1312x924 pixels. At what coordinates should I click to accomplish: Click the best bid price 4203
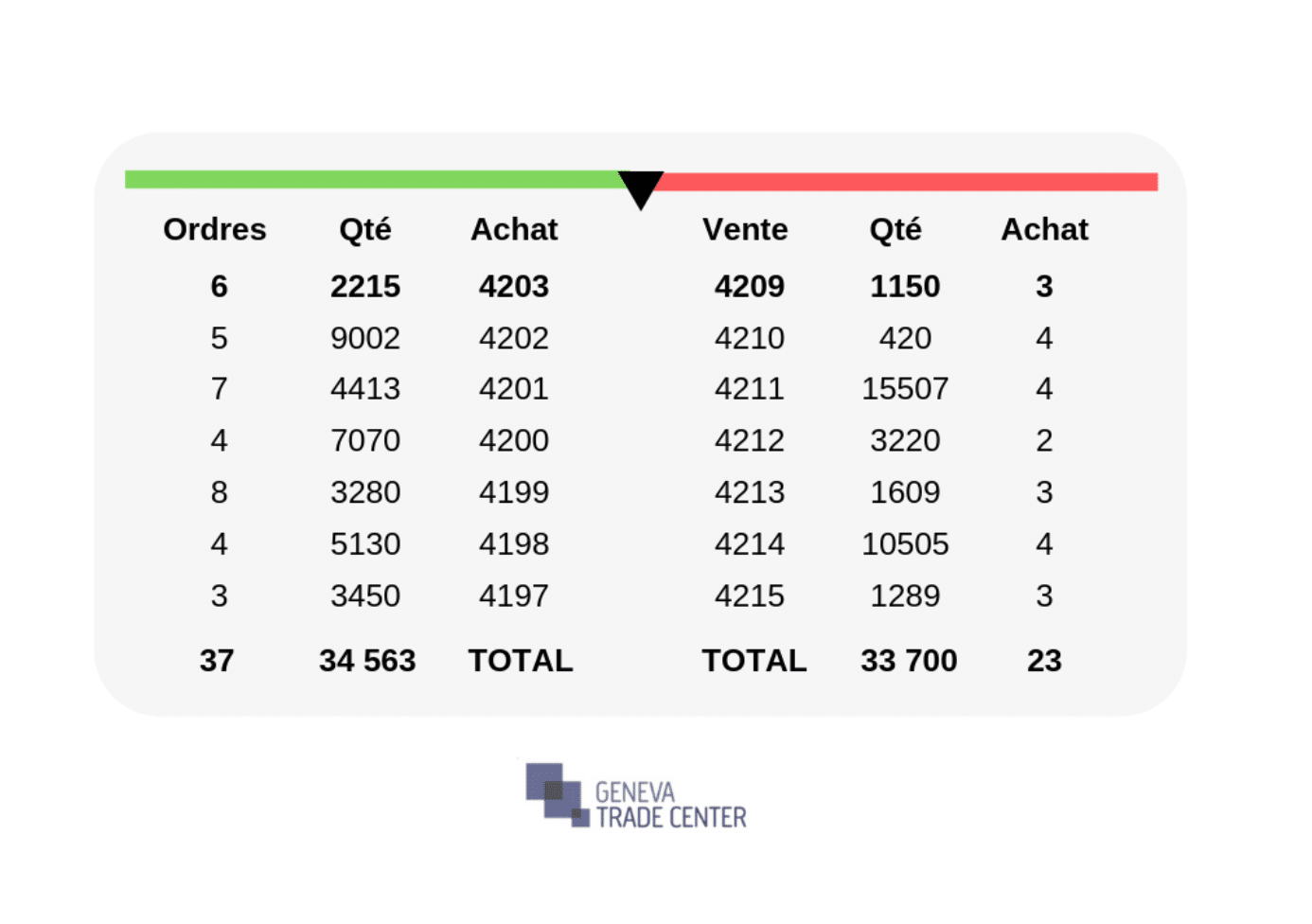pyautogui.click(x=514, y=286)
